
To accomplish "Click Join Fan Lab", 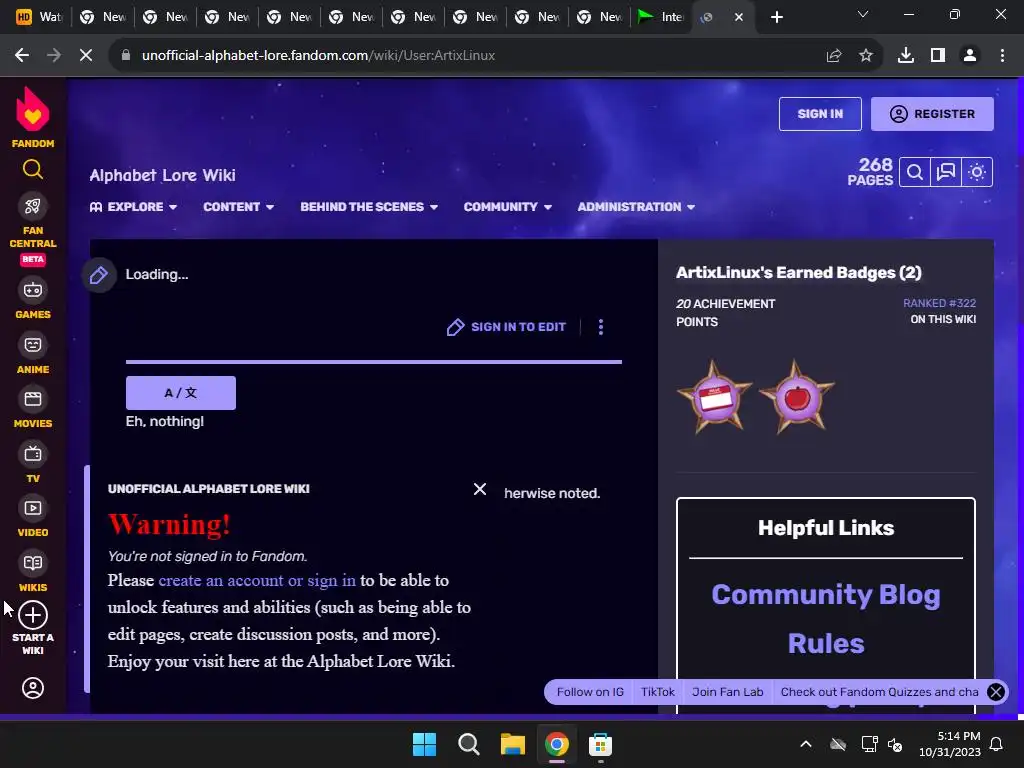I will click(728, 692).
